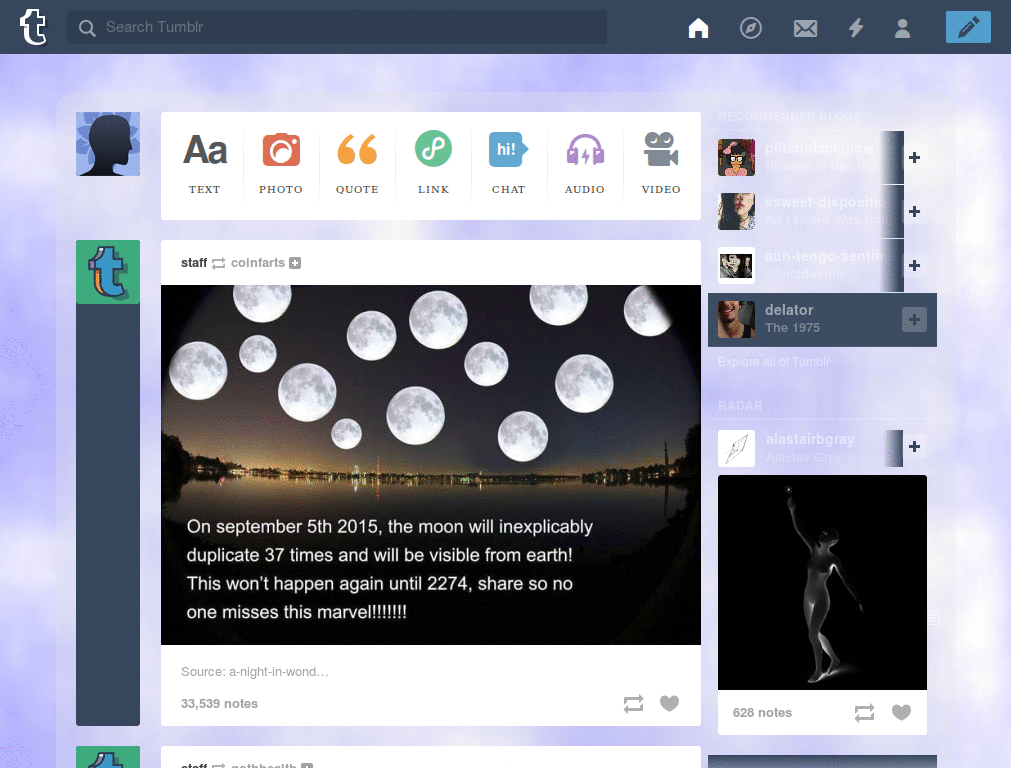The image size is (1024, 768).
Task: Click the Tumblr logo in the header
Action: click(33, 27)
